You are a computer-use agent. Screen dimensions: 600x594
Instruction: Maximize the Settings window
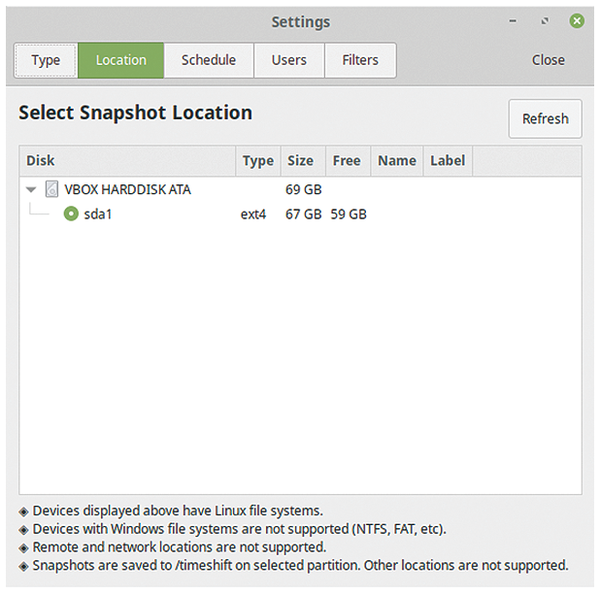545,21
